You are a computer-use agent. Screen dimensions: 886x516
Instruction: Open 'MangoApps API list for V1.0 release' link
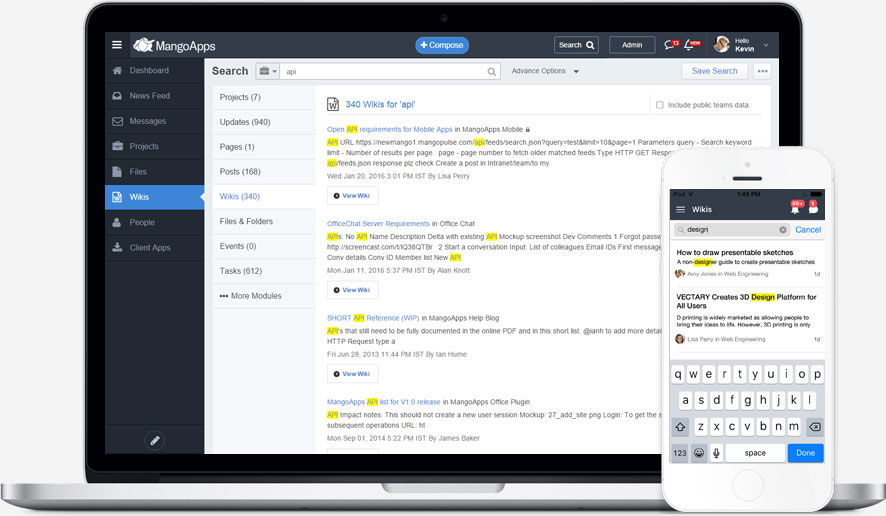coord(383,402)
